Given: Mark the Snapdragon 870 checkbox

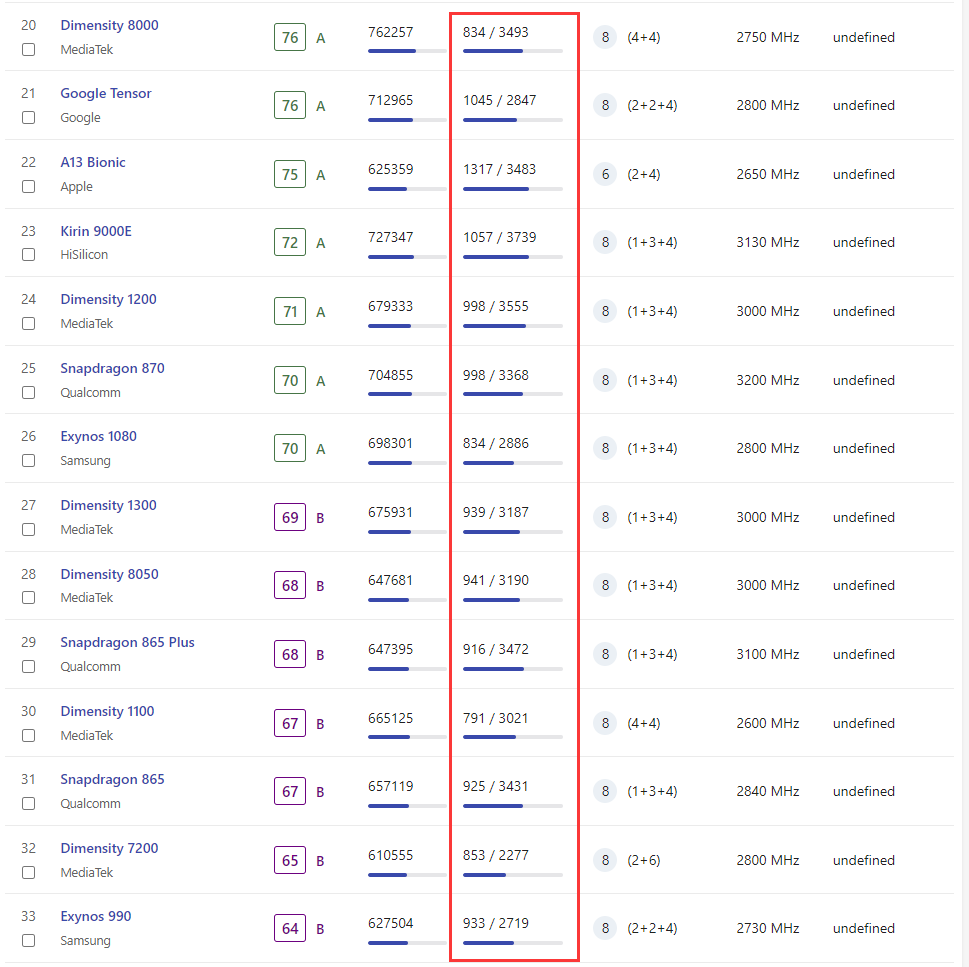Looking at the screenshot, I should [x=28, y=392].
